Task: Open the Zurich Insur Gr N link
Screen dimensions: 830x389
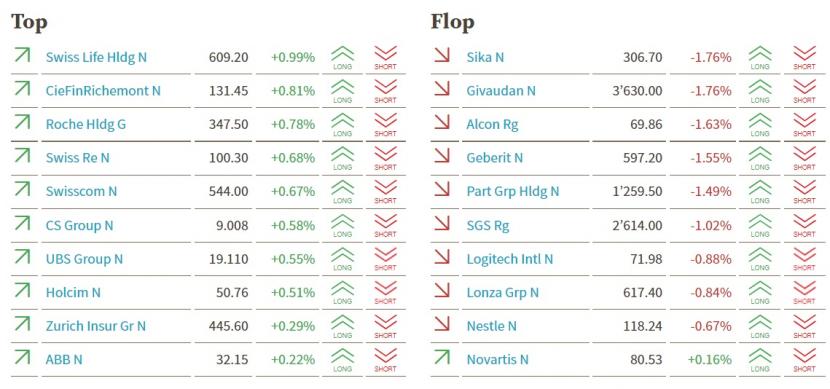Action: click(x=96, y=326)
